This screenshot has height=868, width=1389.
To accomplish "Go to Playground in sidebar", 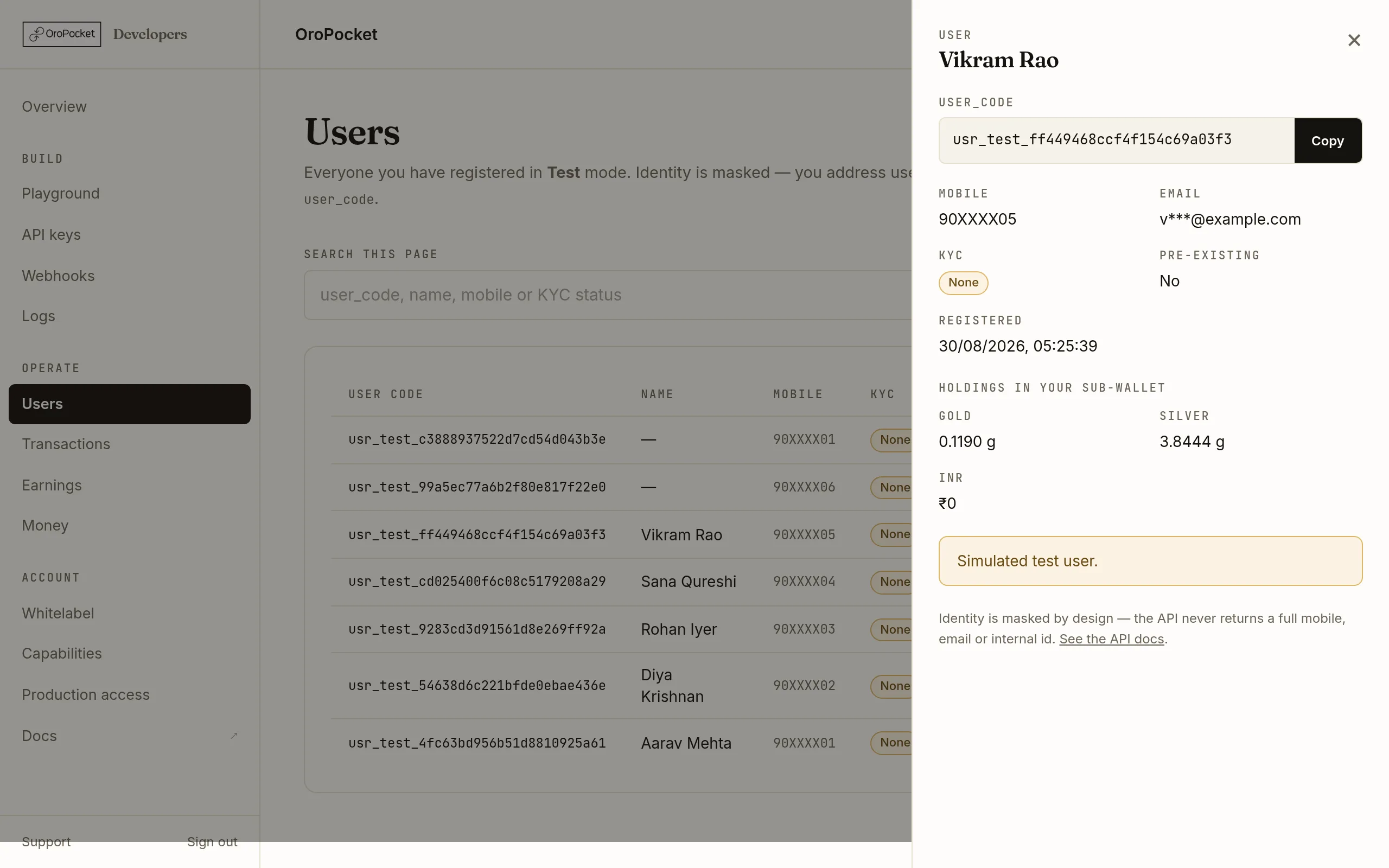I will coord(60,194).
